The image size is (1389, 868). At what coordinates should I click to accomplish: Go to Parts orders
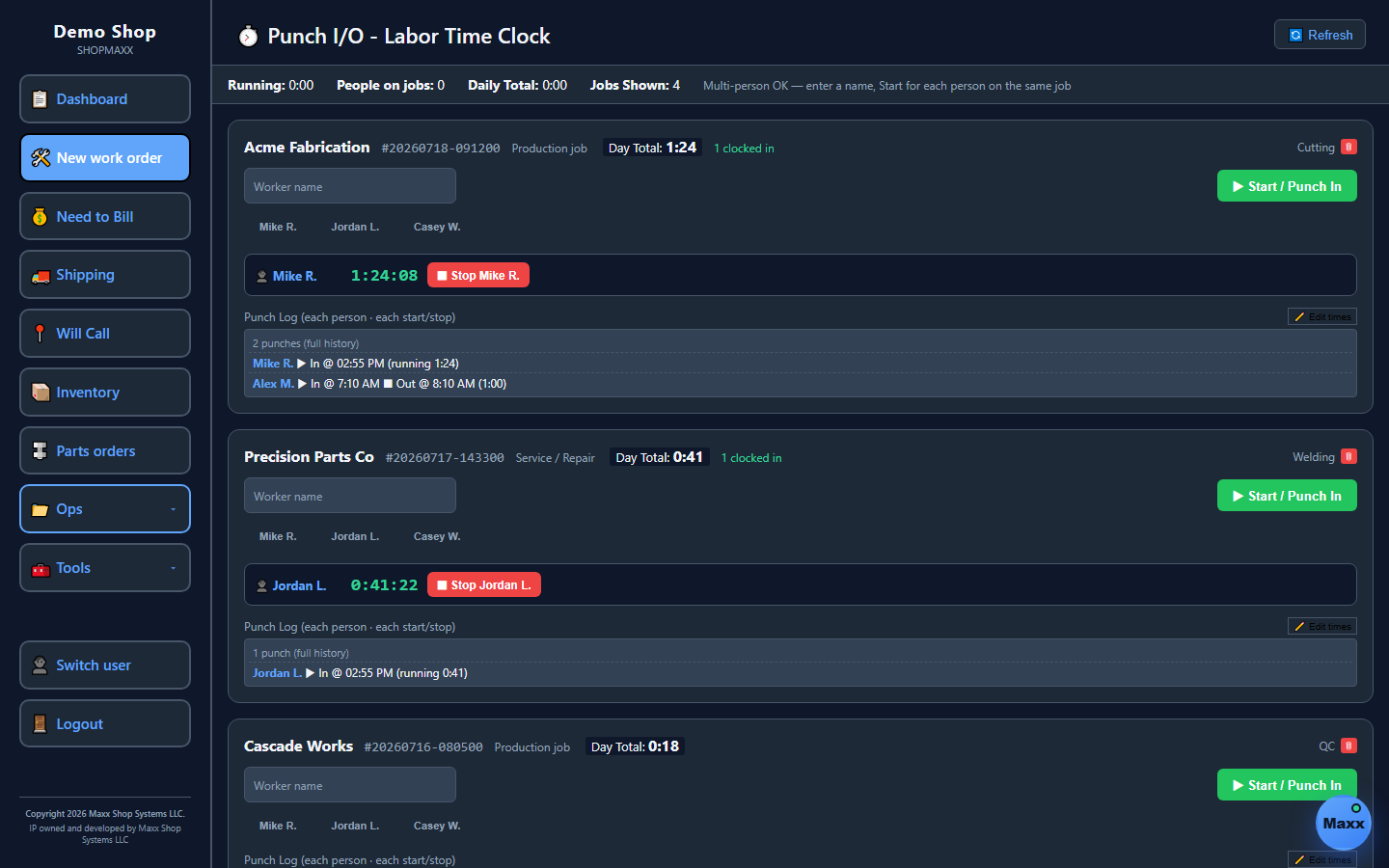(105, 451)
